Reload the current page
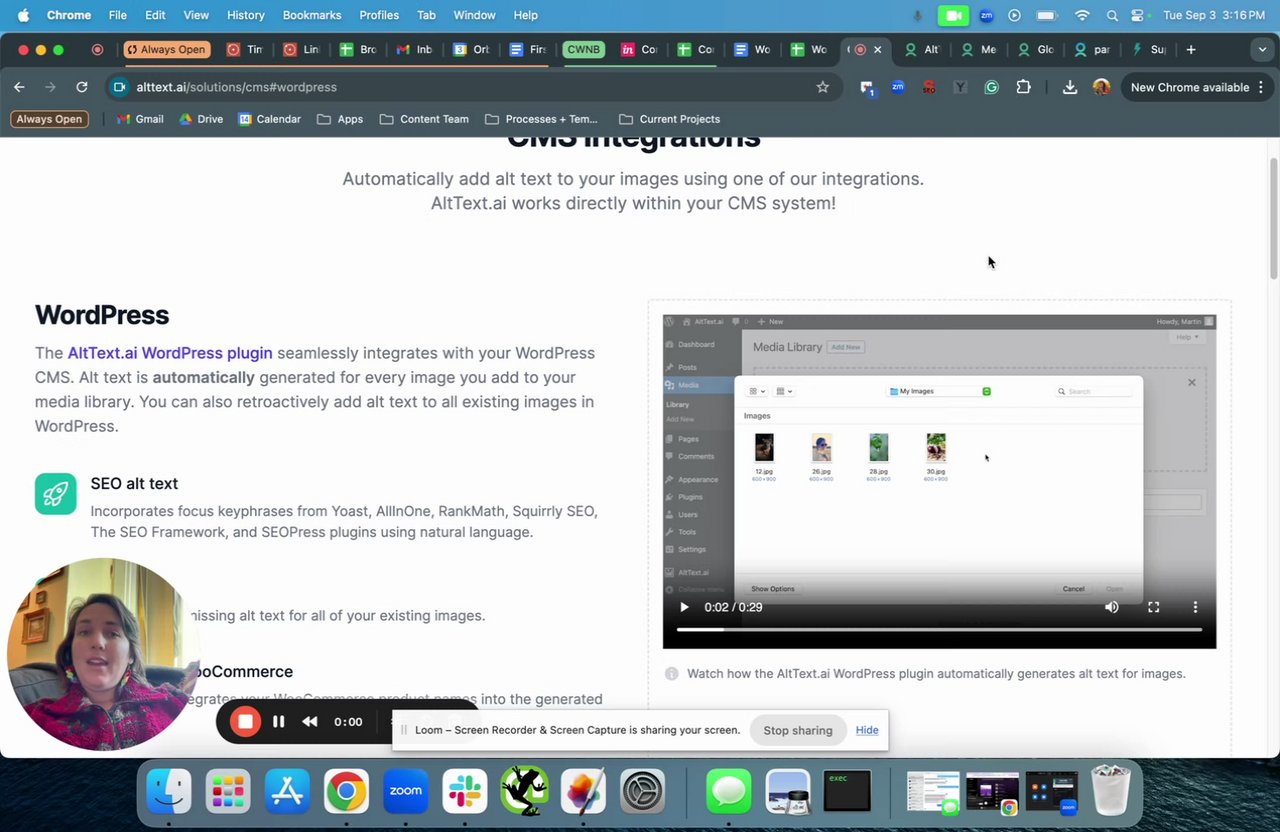1280x832 pixels. point(82,87)
